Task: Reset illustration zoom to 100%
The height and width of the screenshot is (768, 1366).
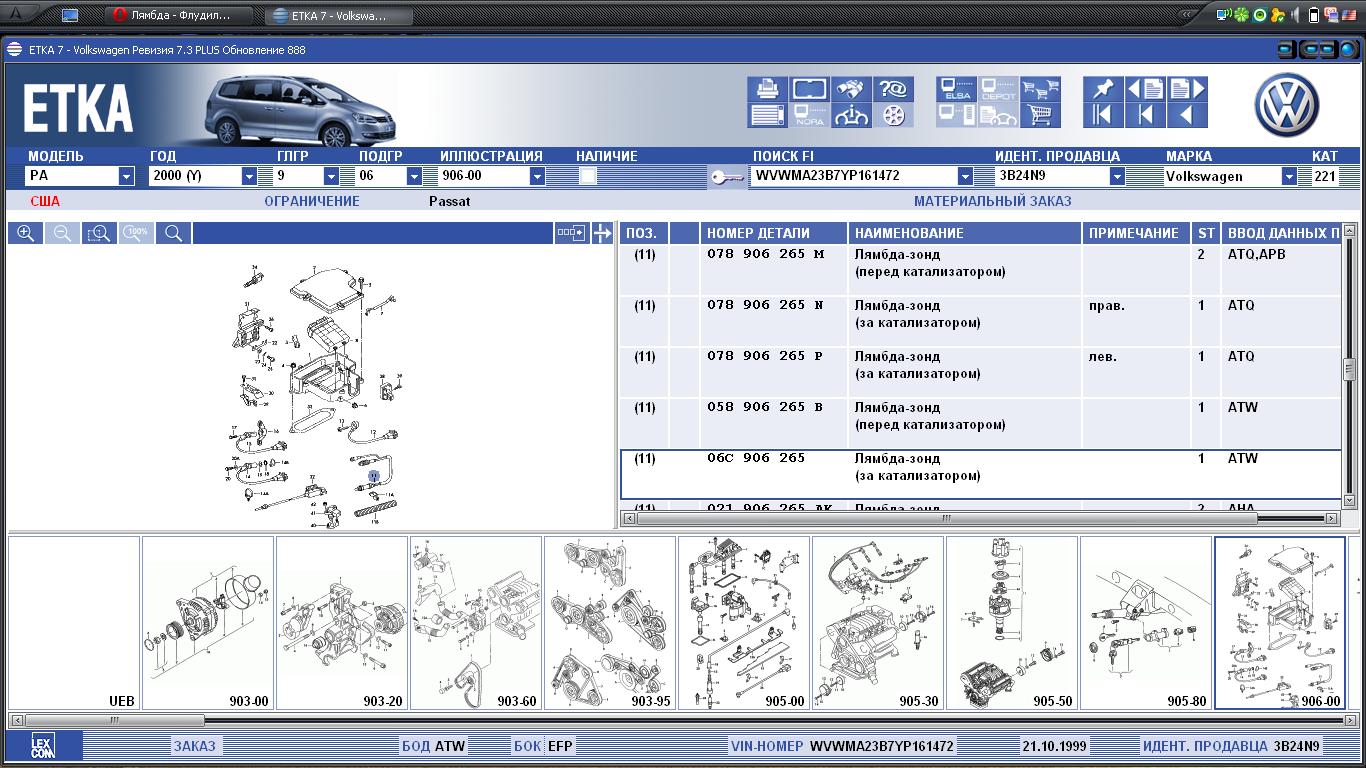Action: click(136, 233)
